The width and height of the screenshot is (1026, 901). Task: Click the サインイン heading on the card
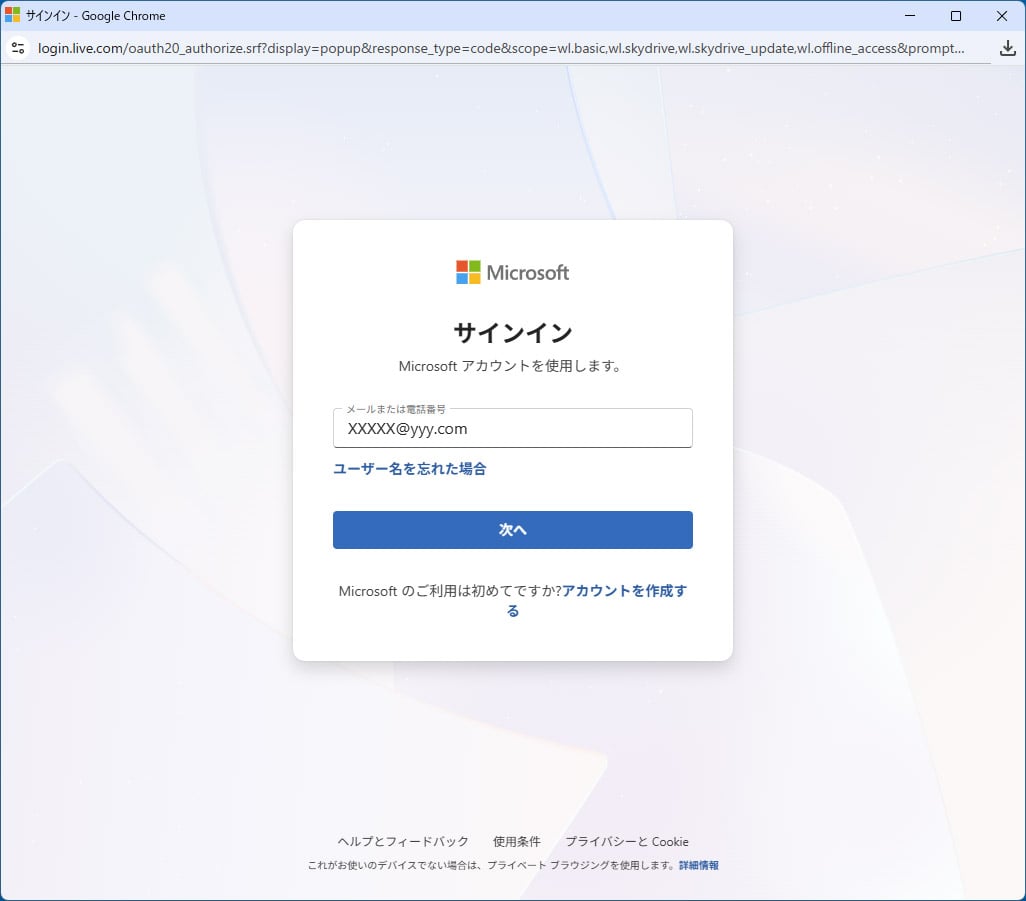[512, 332]
